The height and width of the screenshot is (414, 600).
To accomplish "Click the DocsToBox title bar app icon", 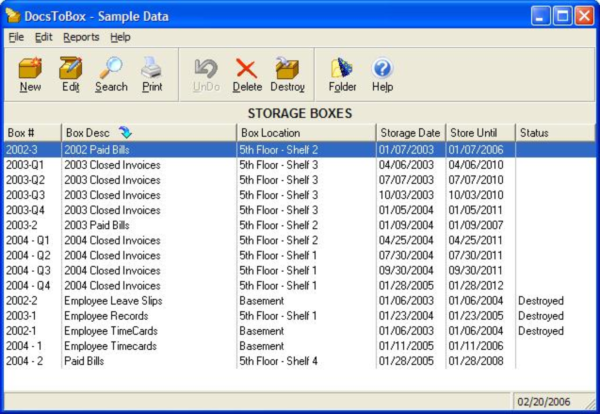I will coord(13,16).
